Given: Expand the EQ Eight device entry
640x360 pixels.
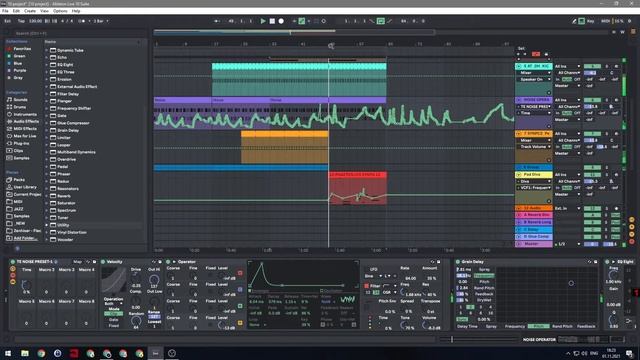Looking at the screenshot, I should click(x=47, y=65).
